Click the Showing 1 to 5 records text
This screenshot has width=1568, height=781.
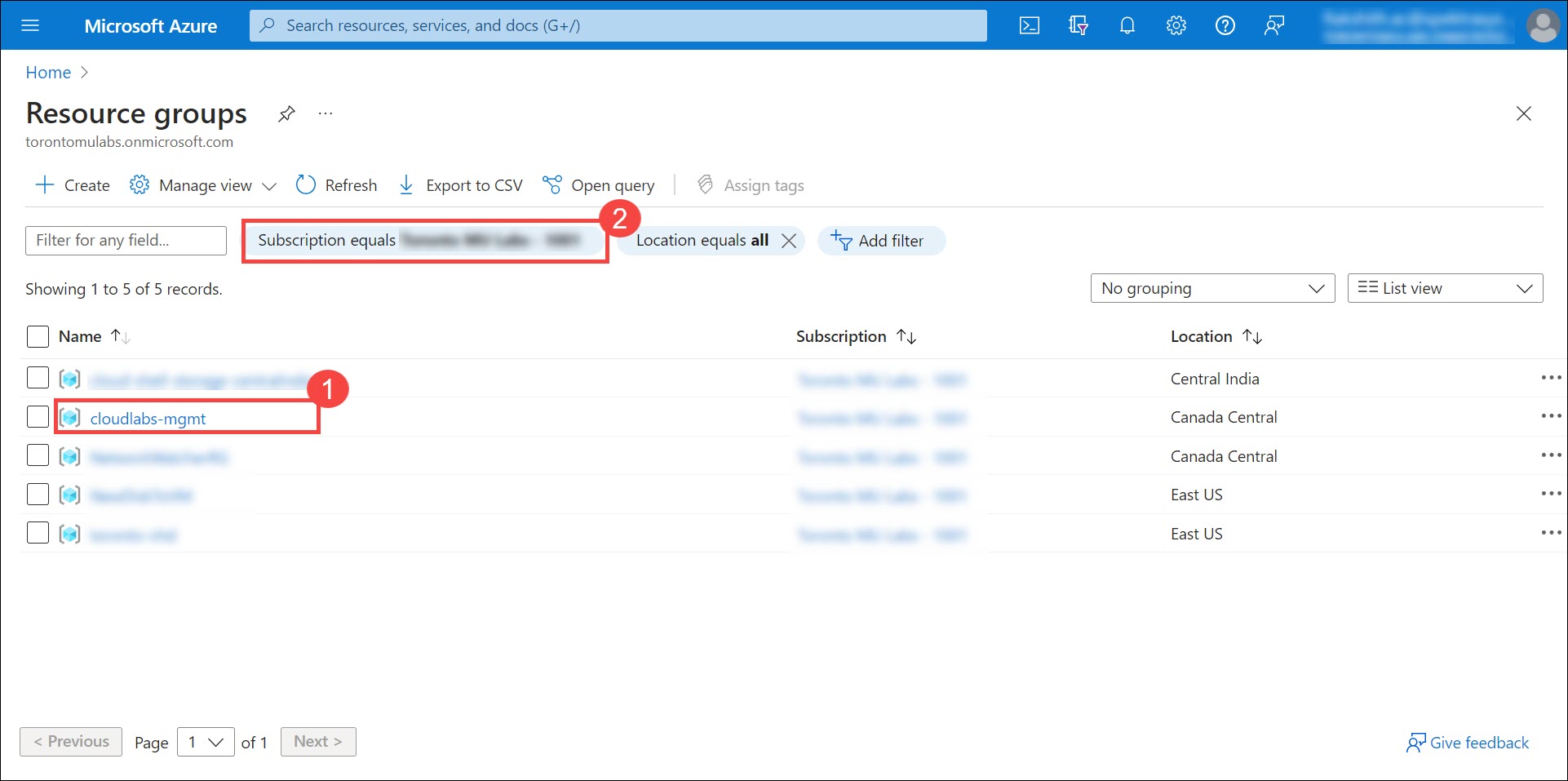[124, 289]
